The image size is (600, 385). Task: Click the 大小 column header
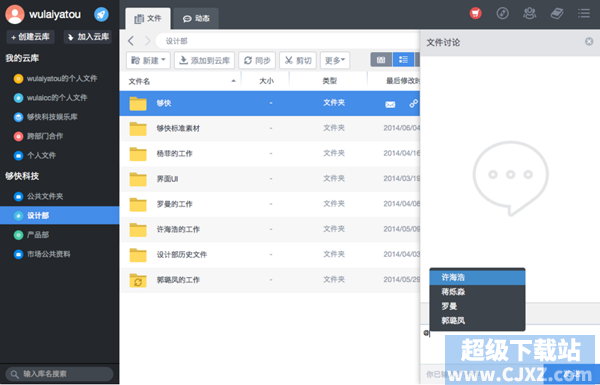tap(266, 81)
